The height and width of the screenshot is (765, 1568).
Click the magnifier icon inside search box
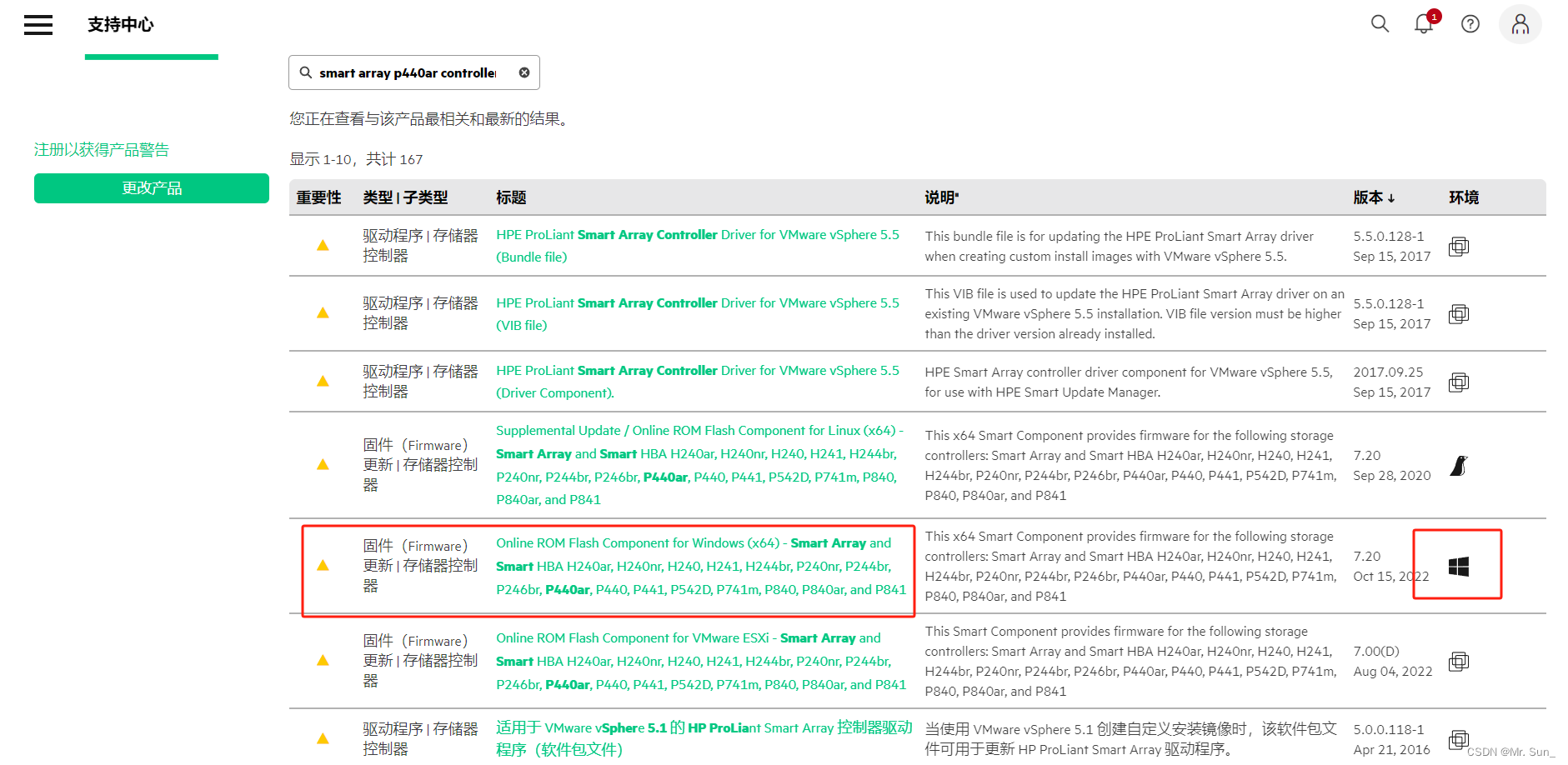[306, 72]
